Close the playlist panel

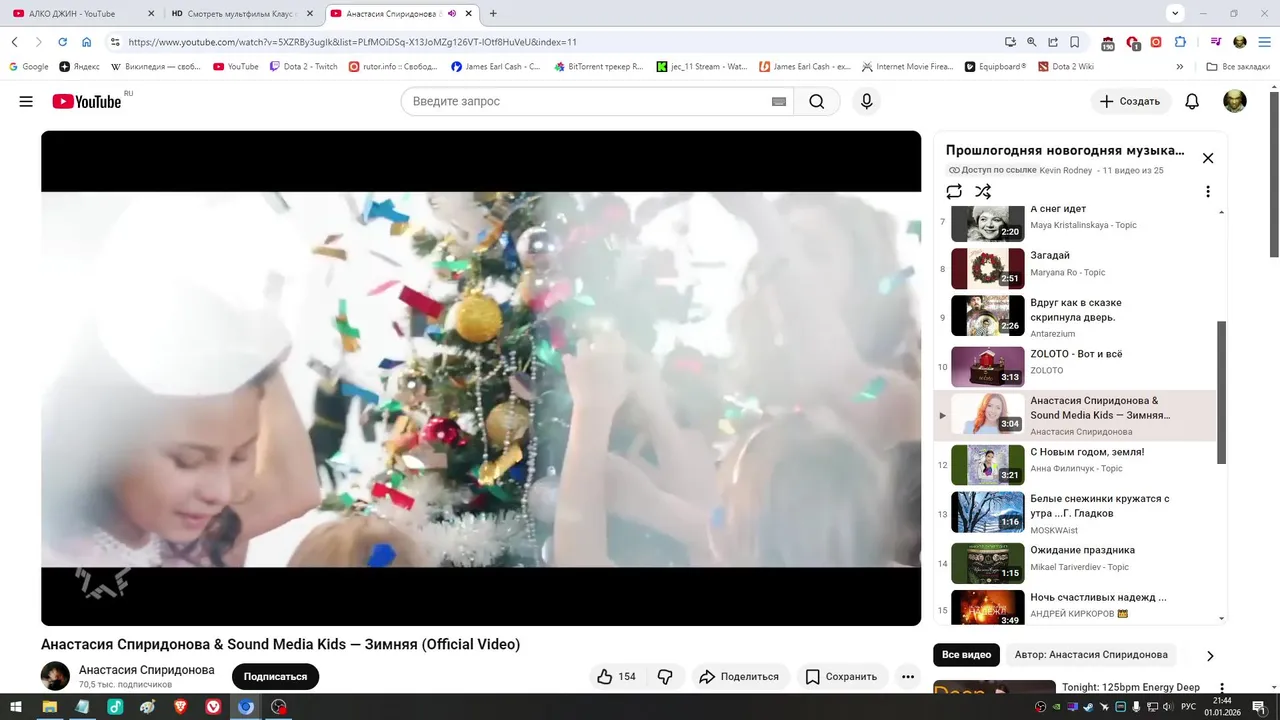point(1208,158)
